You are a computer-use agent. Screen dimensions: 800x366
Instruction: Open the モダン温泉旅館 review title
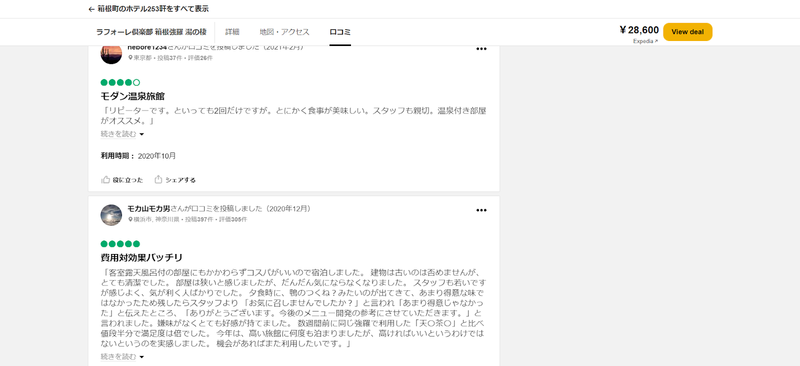133,96
